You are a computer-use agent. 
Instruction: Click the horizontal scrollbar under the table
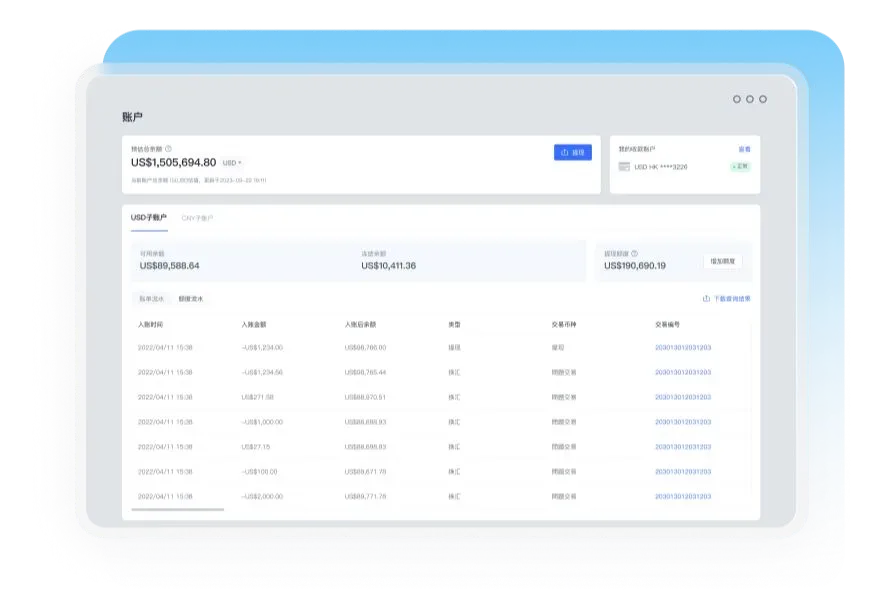(x=178, y=509)
